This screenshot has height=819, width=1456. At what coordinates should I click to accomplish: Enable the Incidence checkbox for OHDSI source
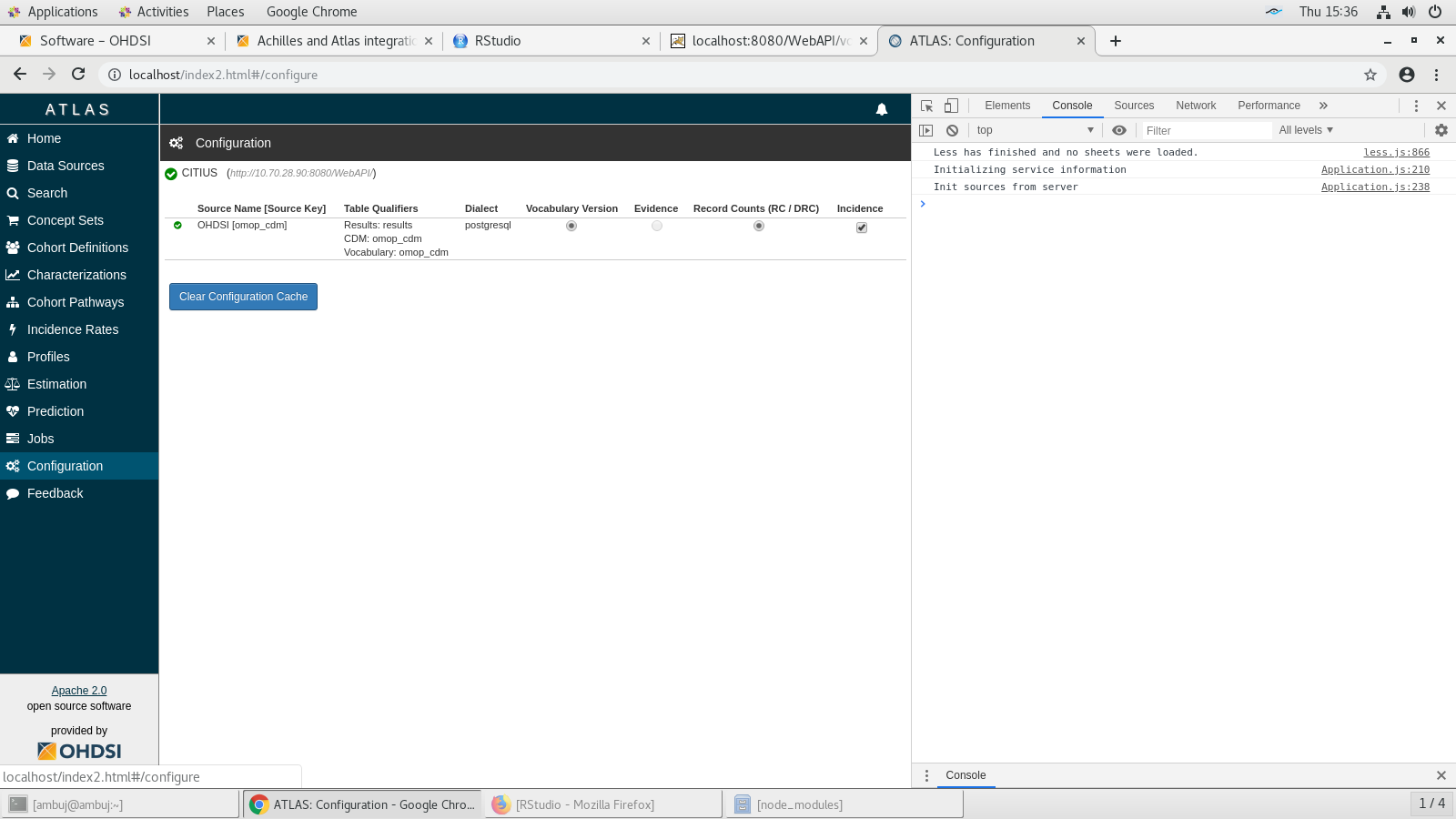(x=861, y=227)
